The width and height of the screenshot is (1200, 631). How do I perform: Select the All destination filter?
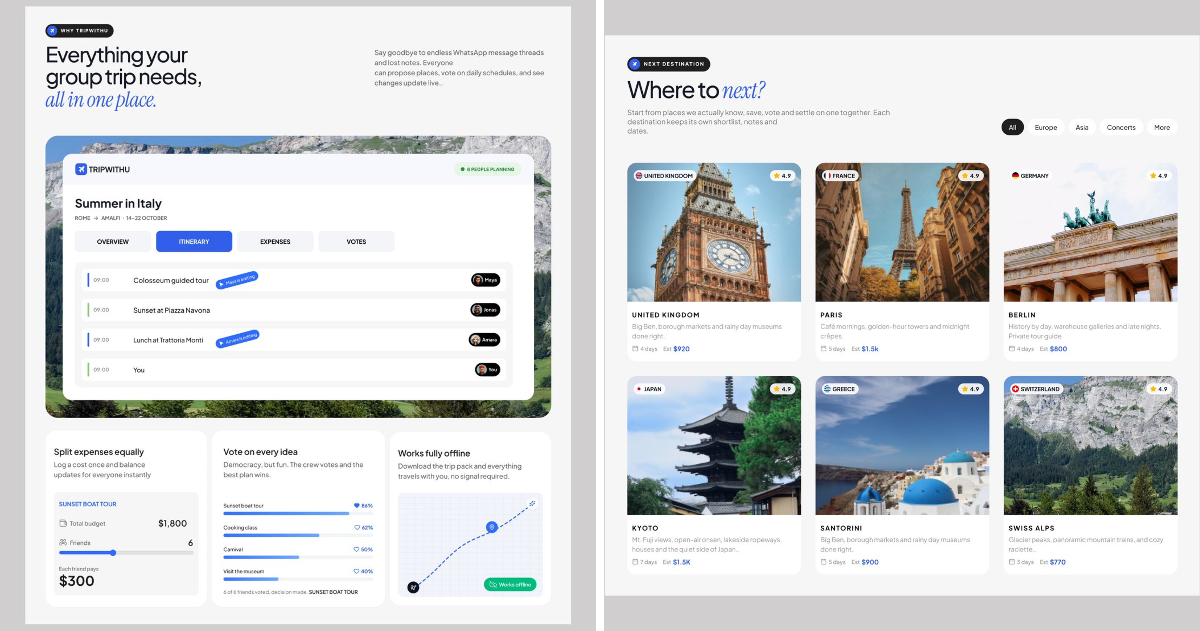tap(1012, 127)
